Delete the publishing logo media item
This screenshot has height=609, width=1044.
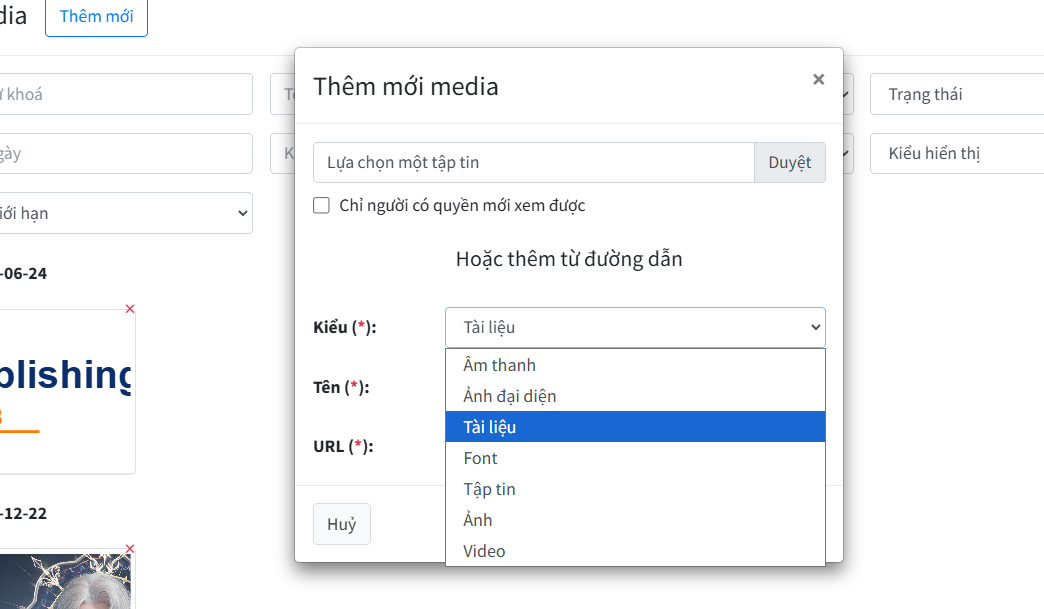point(130,309)
